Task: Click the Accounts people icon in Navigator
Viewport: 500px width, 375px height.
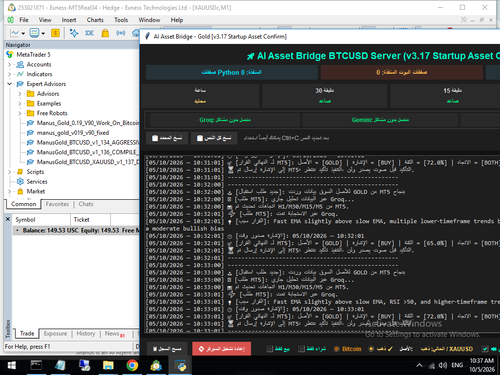Action: point(20,64)
